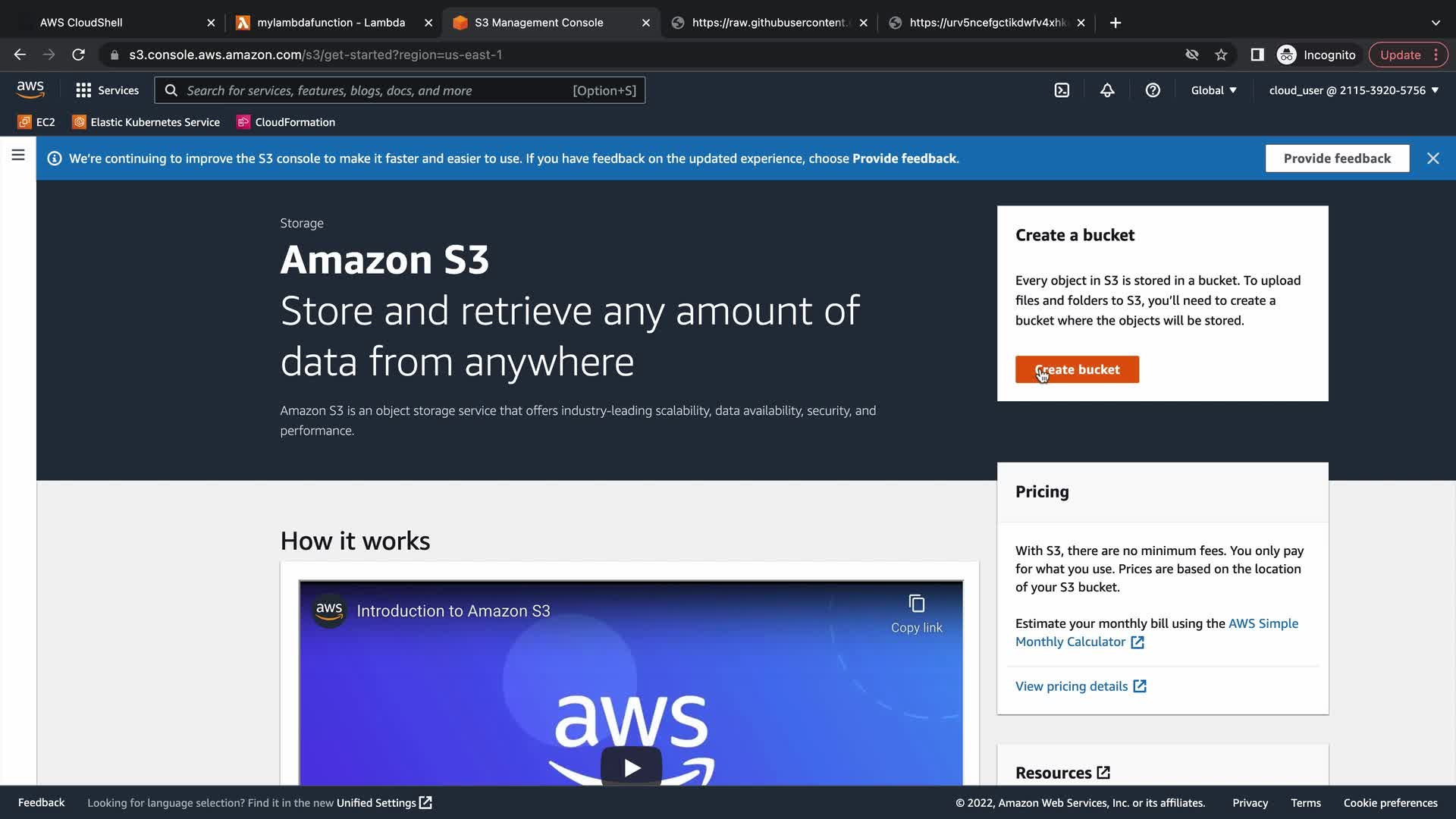Open the Services grid menu
Screen dimensions: 1456x819
coord(107,90)
